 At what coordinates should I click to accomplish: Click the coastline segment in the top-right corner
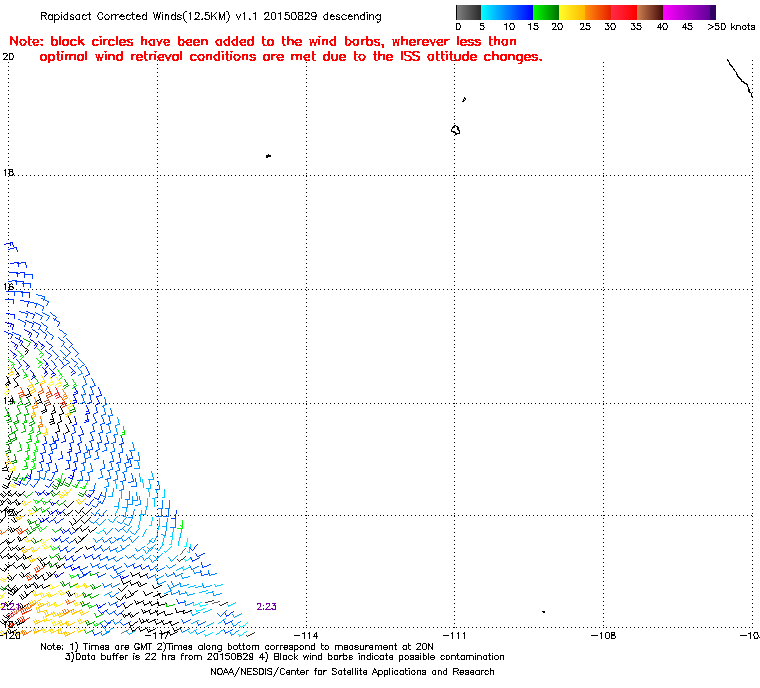click(741, 78)
